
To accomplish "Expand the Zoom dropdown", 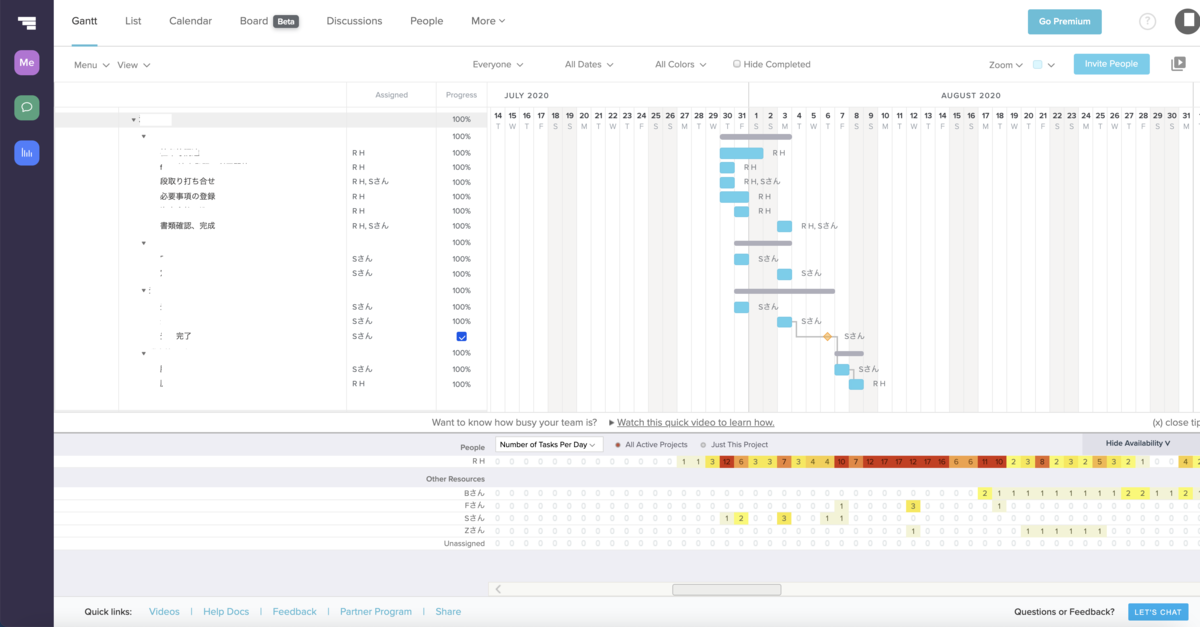I will click(x=1006, y=65).
